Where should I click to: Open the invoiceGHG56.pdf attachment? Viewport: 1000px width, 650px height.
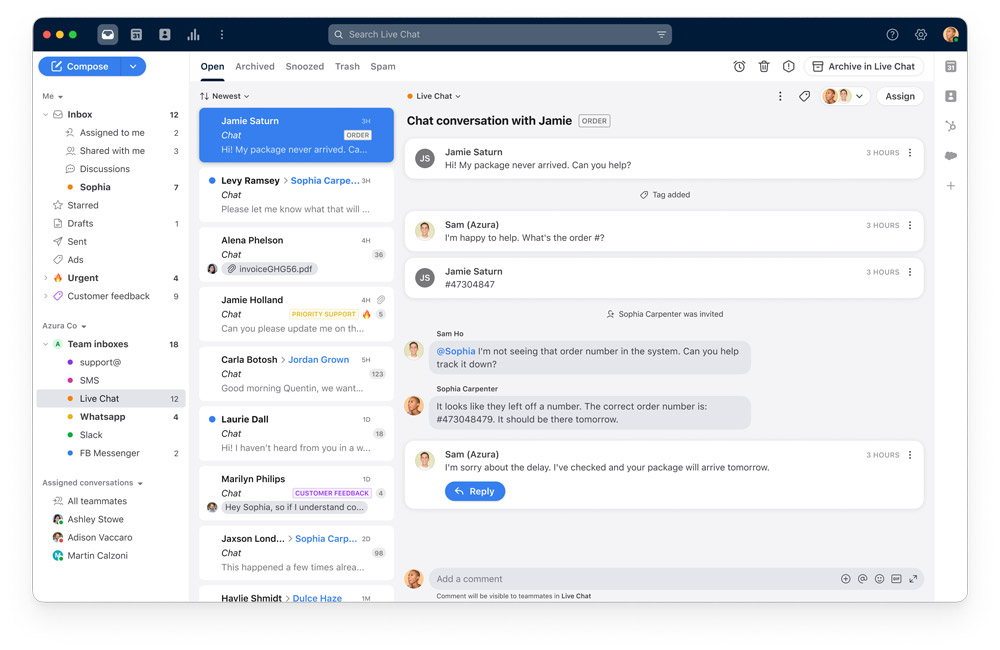[270, 269]
